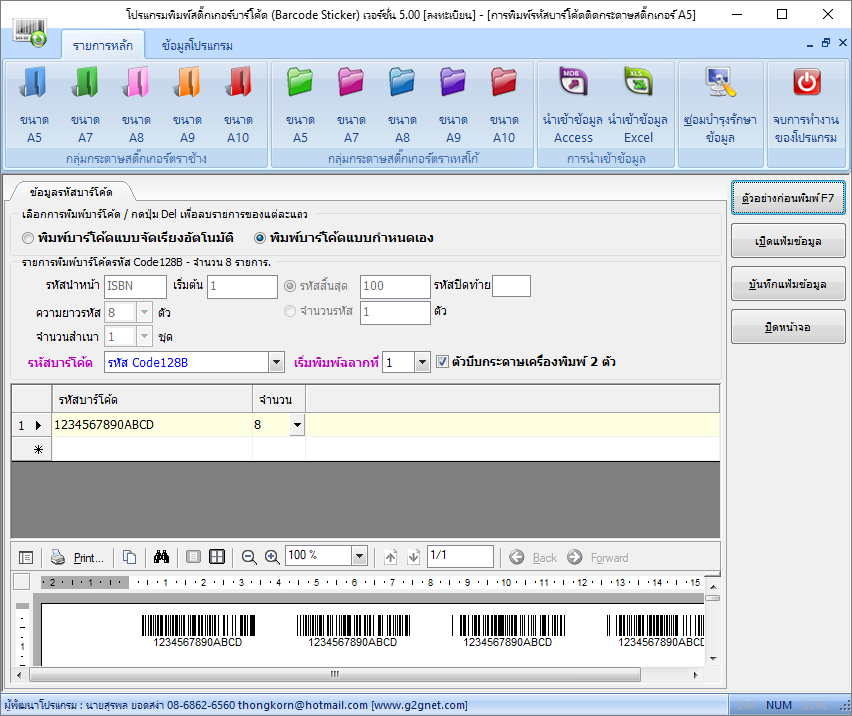Viewport: 852px width, 716px height.
Task: Open the pink A8 Elephant-brand sticker binder
Action: pyautogui.click(x=136, y=104)
